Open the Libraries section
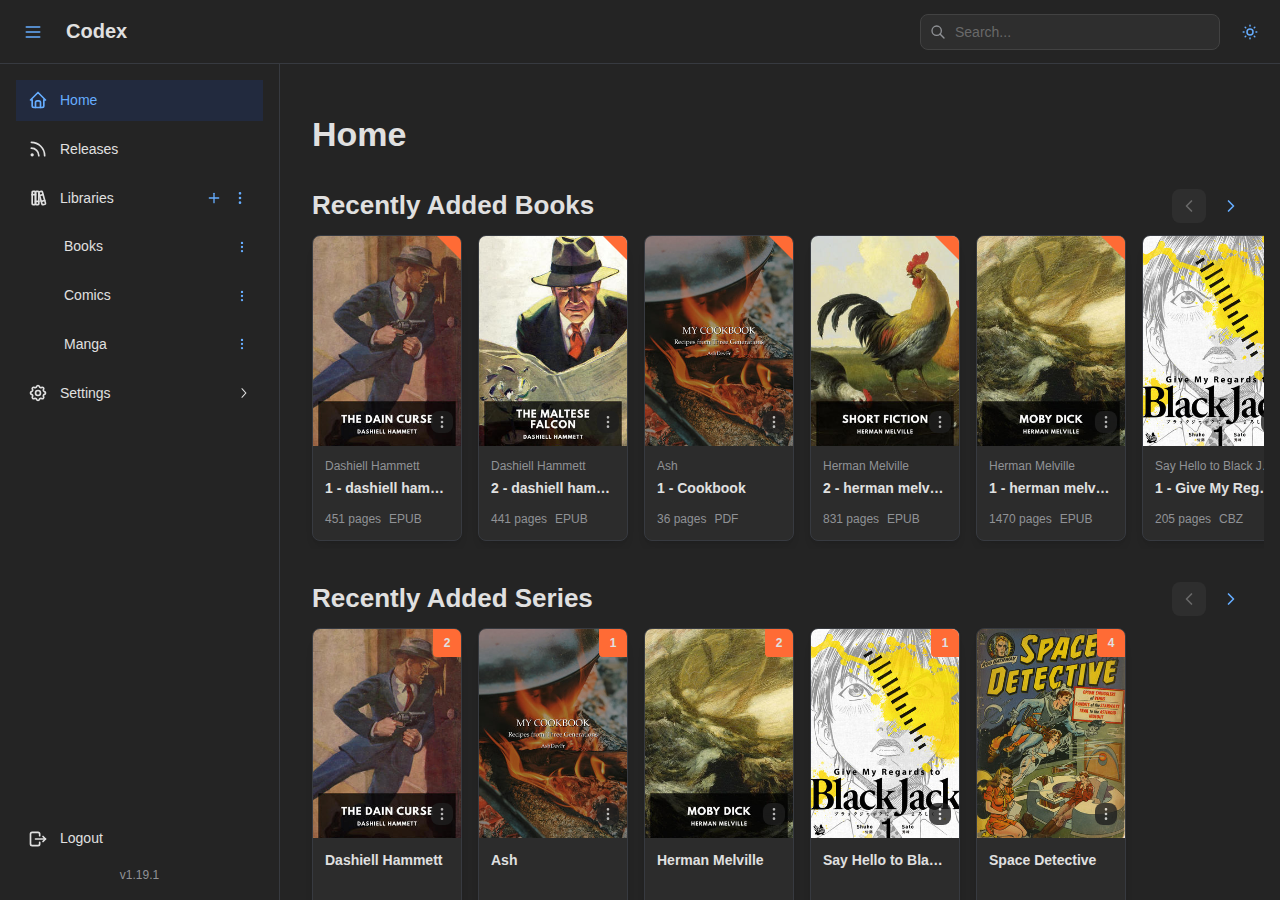1280x900 pixels. tap(87, 198)
